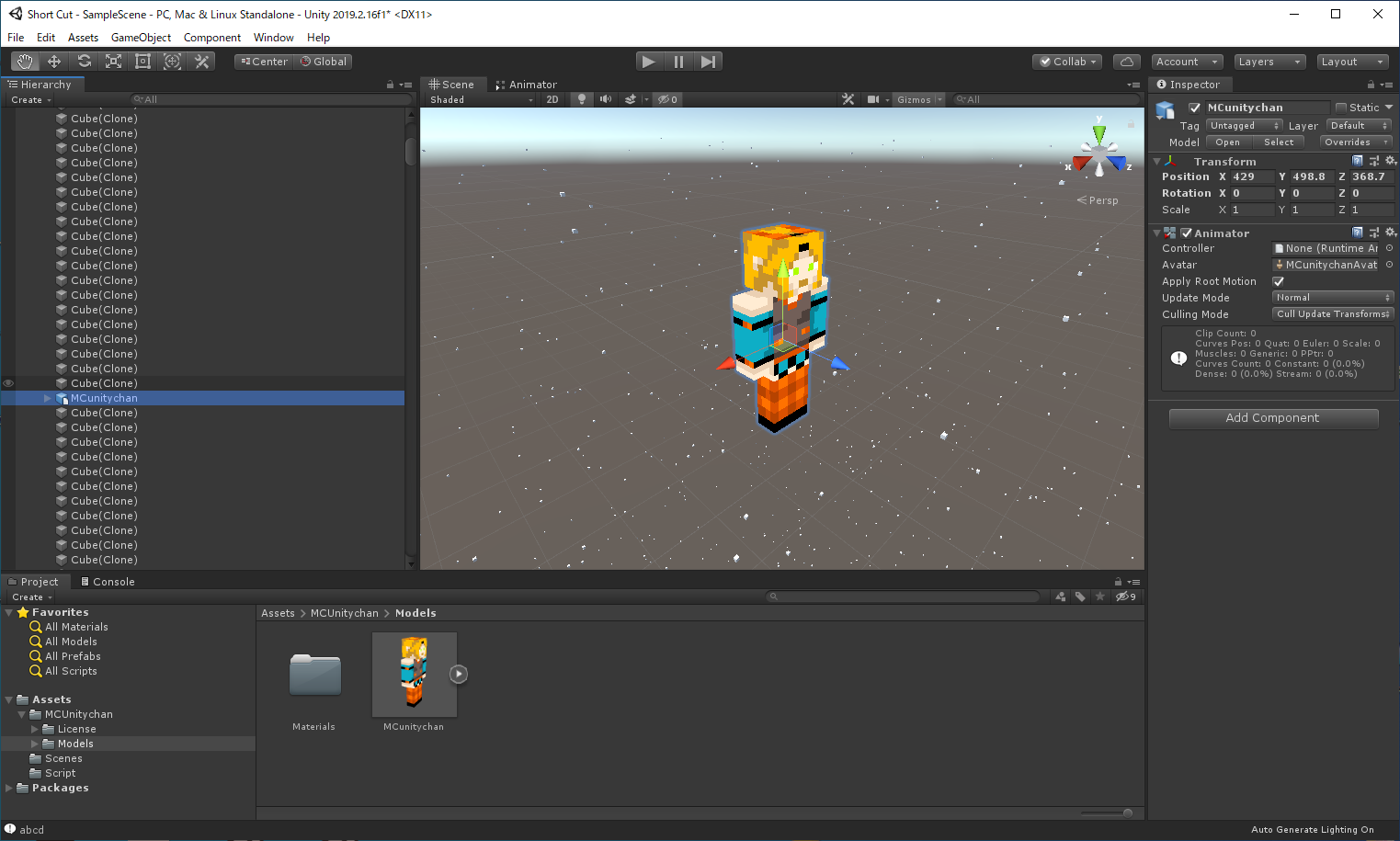Toggle hidden packages visibility in Project
This screenshot has height=841, width=1400.
coord(1126,597)
